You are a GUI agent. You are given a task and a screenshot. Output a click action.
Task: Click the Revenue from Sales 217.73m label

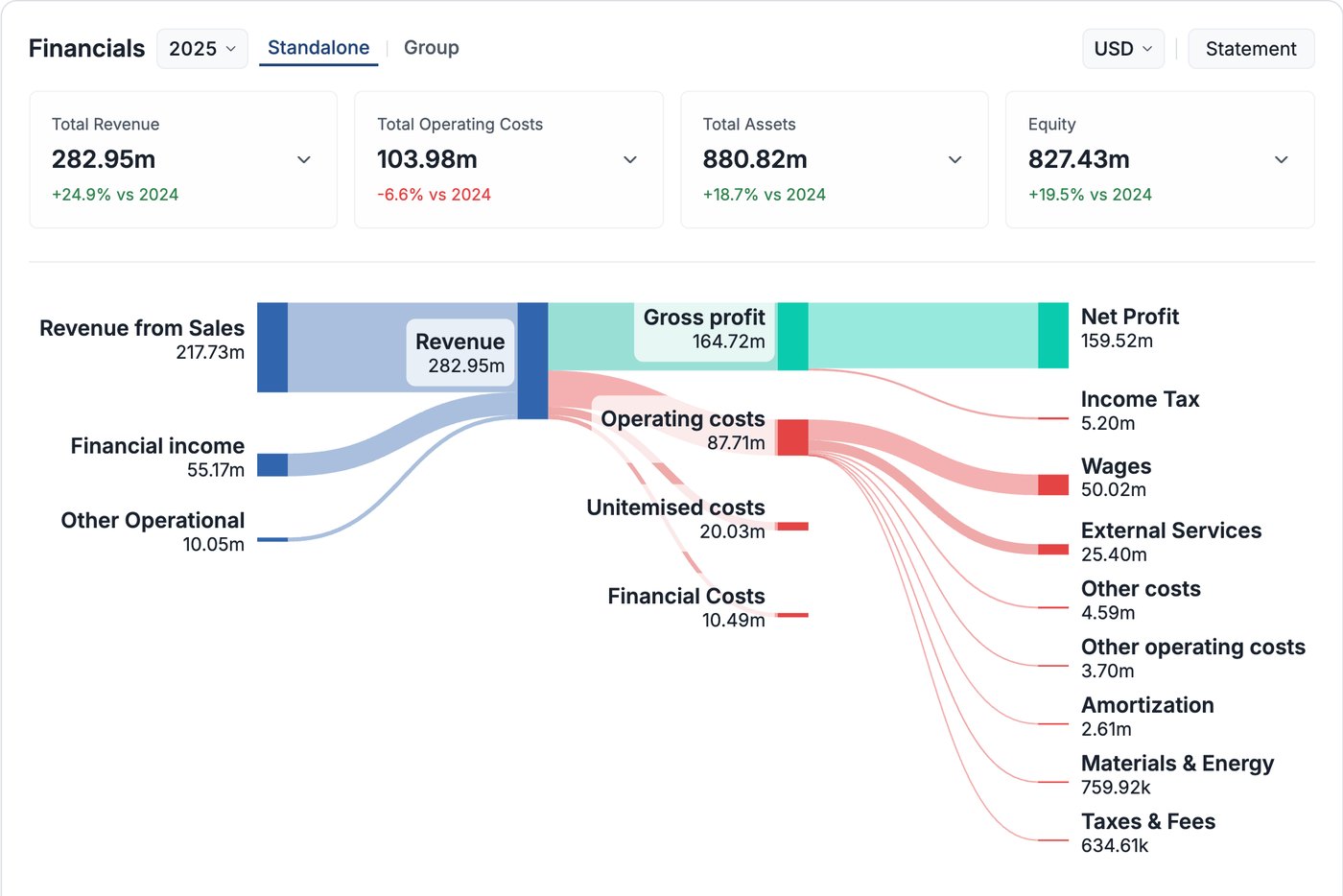point(142,340)
